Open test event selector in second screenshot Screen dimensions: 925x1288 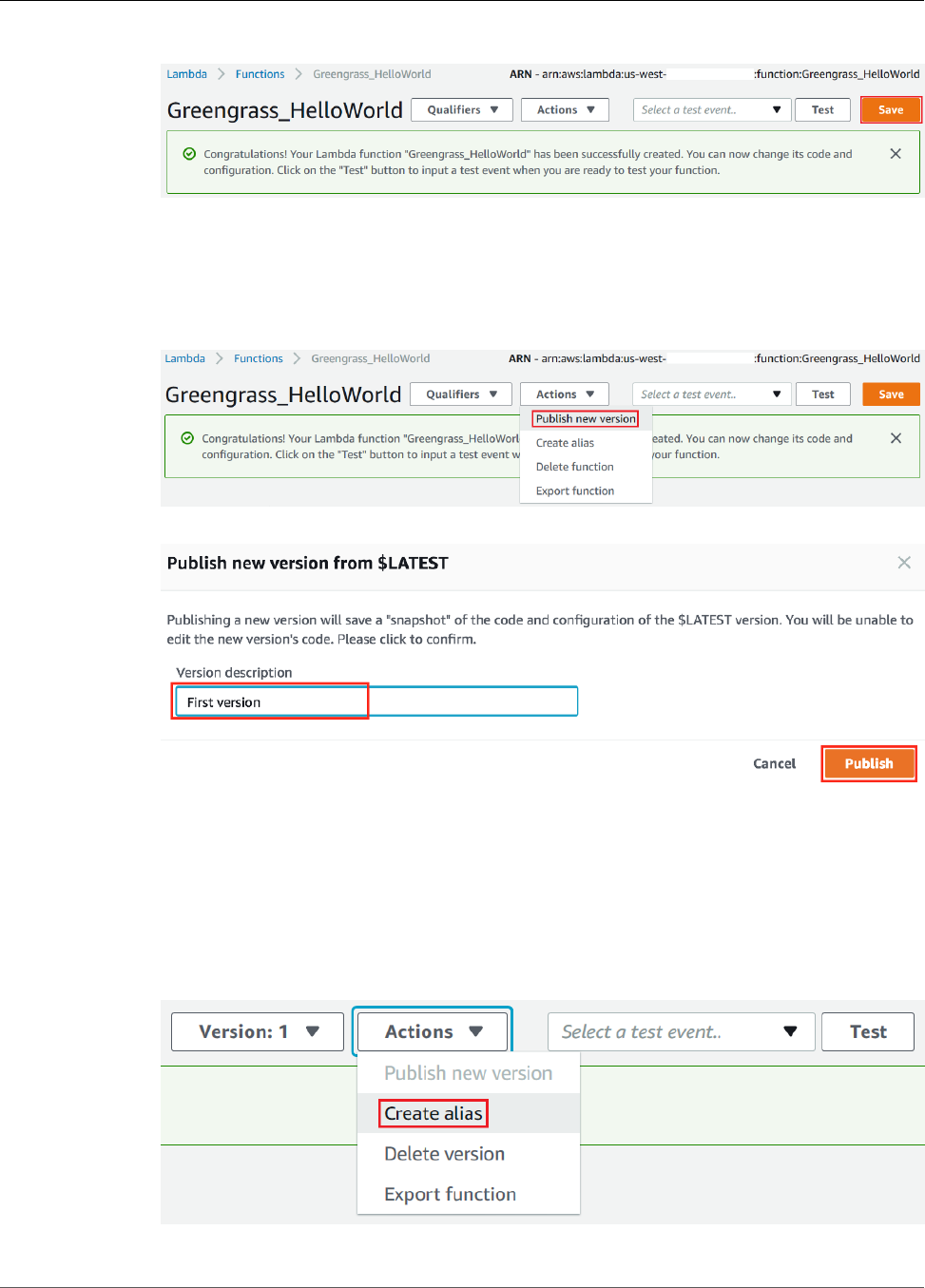coord(711,394)
